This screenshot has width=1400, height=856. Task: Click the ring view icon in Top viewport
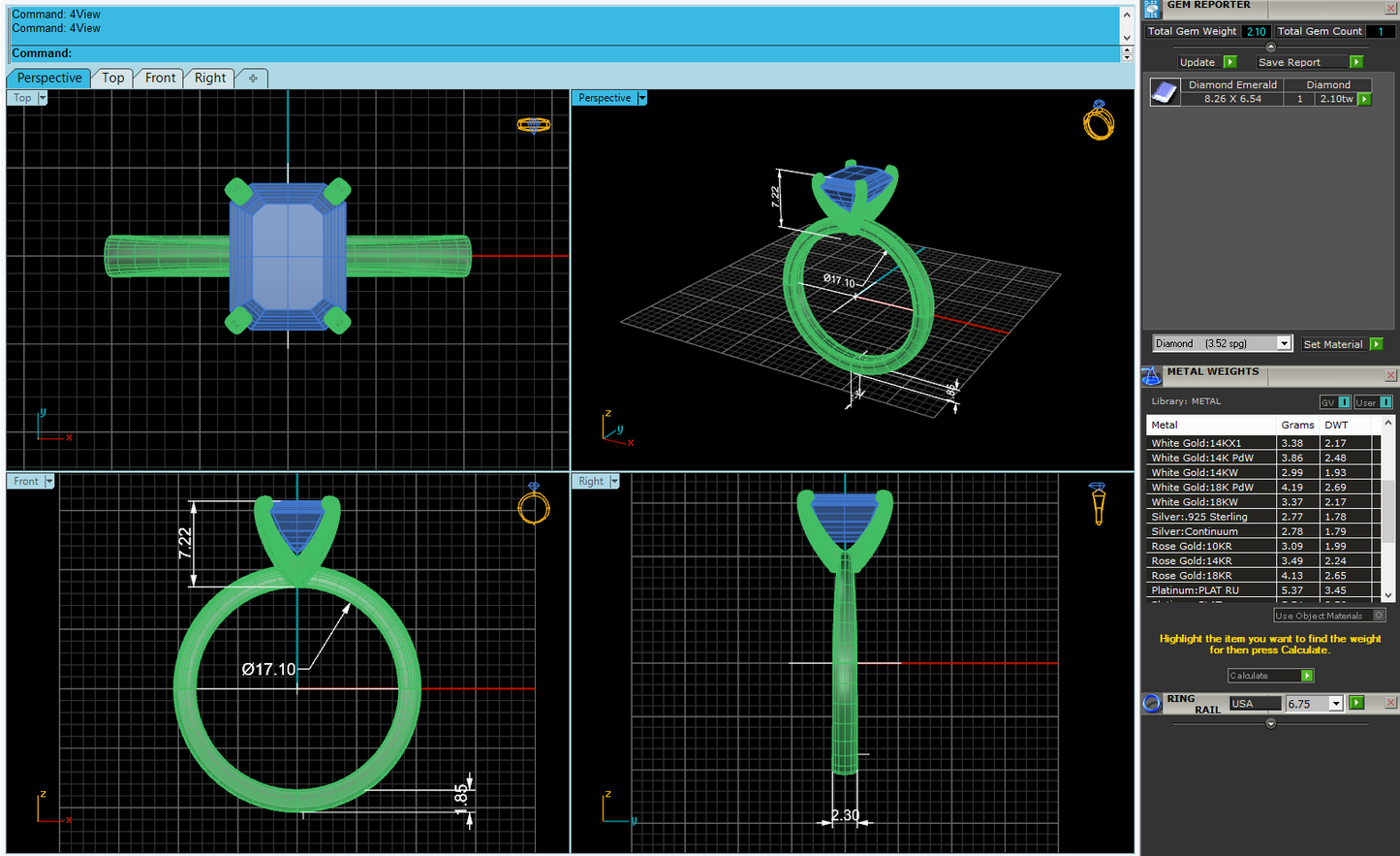(534, 124)
